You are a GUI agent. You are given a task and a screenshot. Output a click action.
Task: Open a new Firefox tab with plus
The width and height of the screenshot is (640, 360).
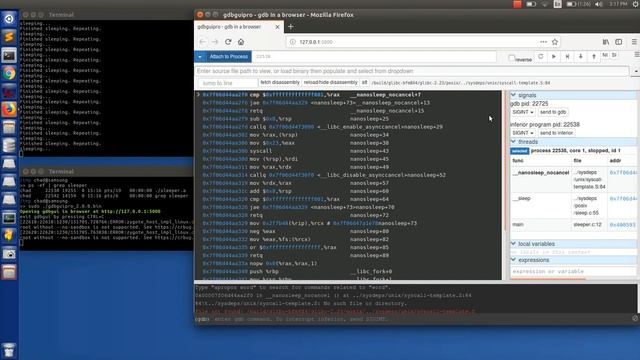pos(291,27)
